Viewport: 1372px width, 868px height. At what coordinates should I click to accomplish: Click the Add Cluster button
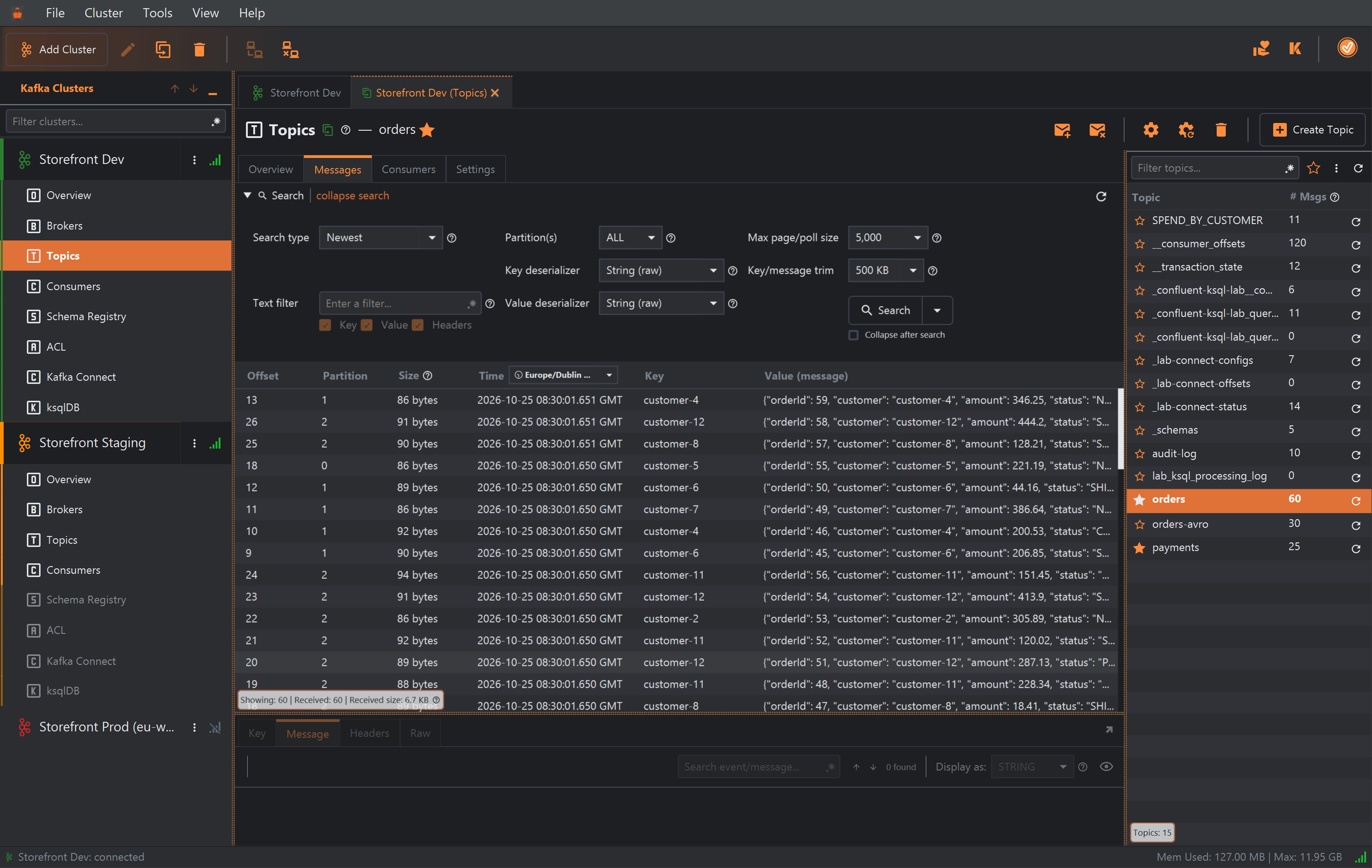(57, 50)
